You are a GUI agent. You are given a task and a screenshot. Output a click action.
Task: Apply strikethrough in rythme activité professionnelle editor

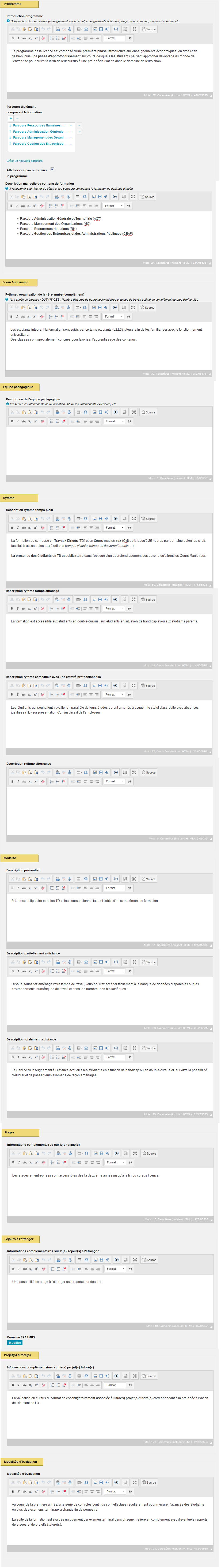coord(24,695)
